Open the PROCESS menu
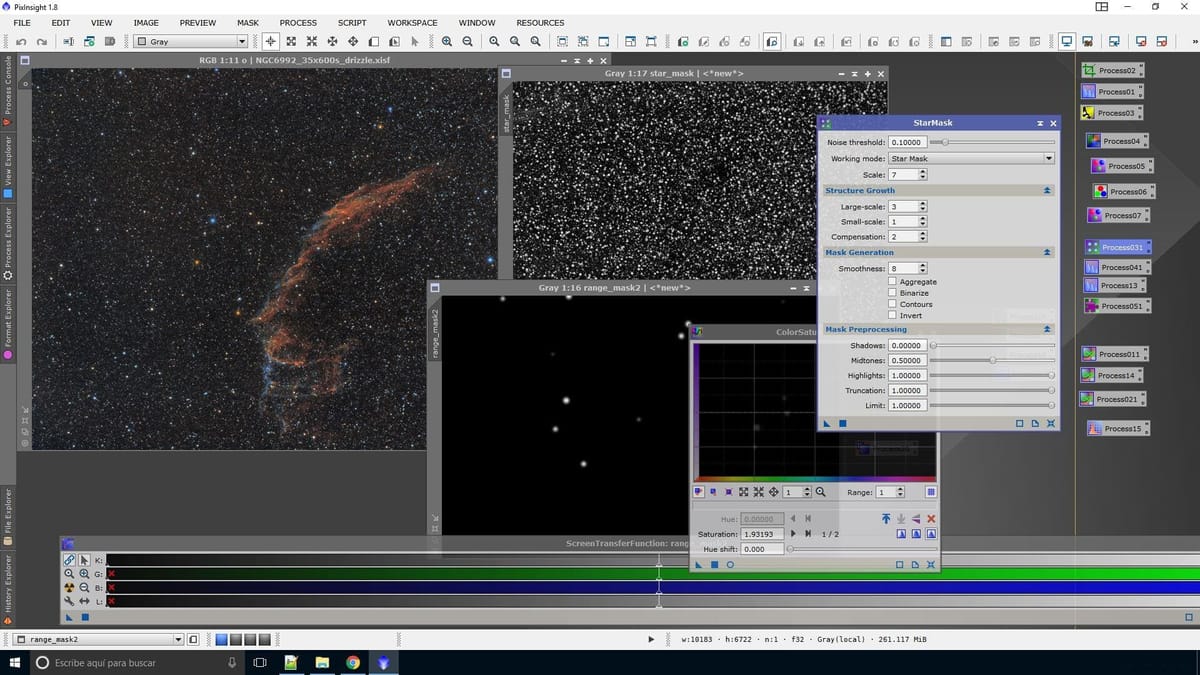The height and width of the screenshot is (675, 1200). pyautogui.click(x=298, y=23)
